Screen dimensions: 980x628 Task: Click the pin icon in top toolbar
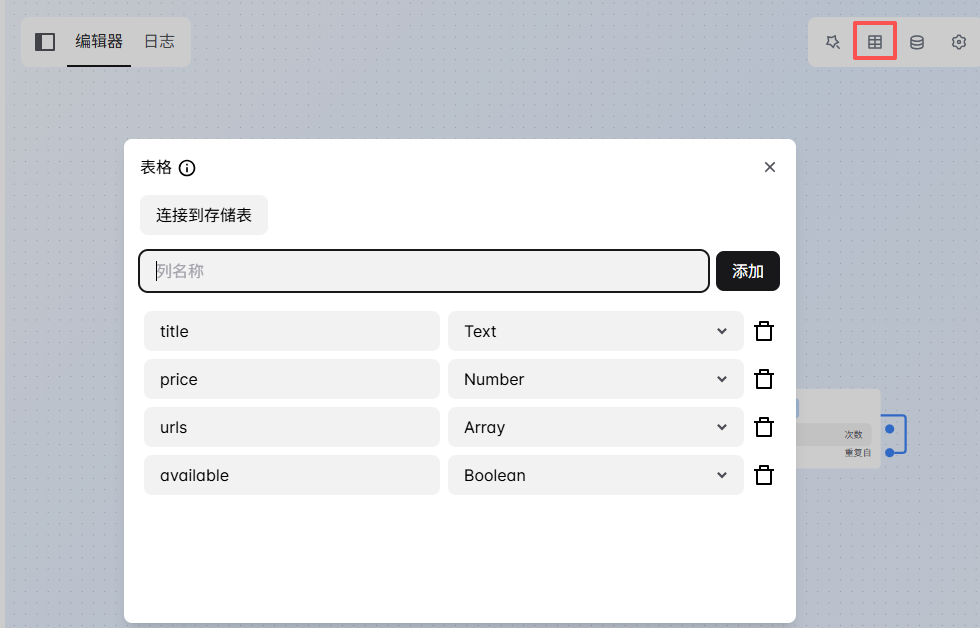pos(832,42)
